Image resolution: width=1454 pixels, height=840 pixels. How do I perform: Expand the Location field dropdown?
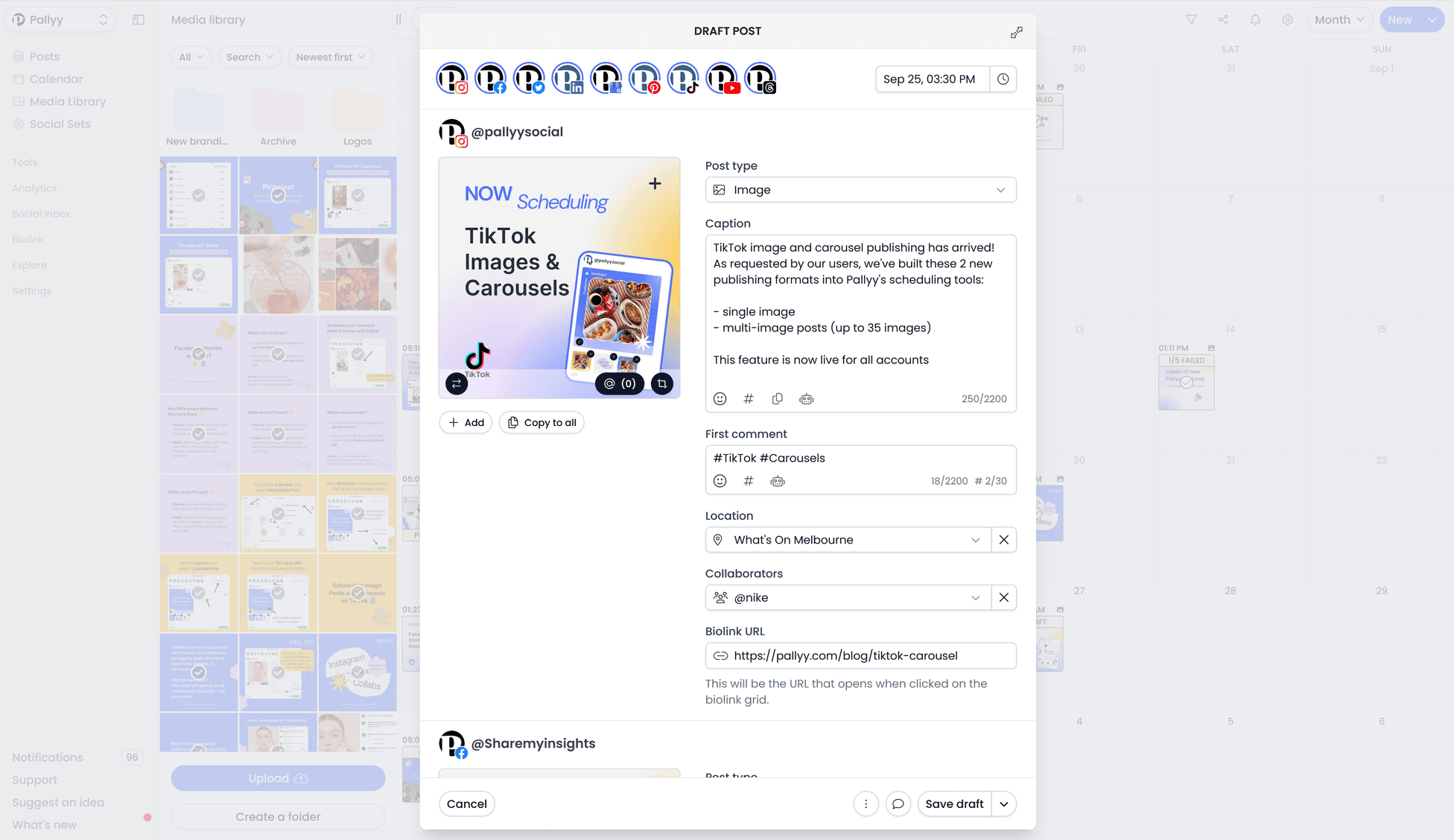pos(975,540)
